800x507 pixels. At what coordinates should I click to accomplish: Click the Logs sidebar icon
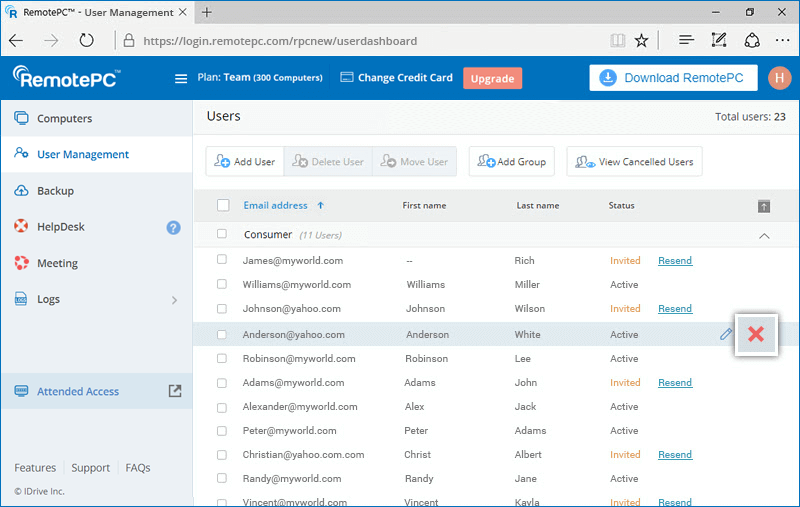click(21, 299)
